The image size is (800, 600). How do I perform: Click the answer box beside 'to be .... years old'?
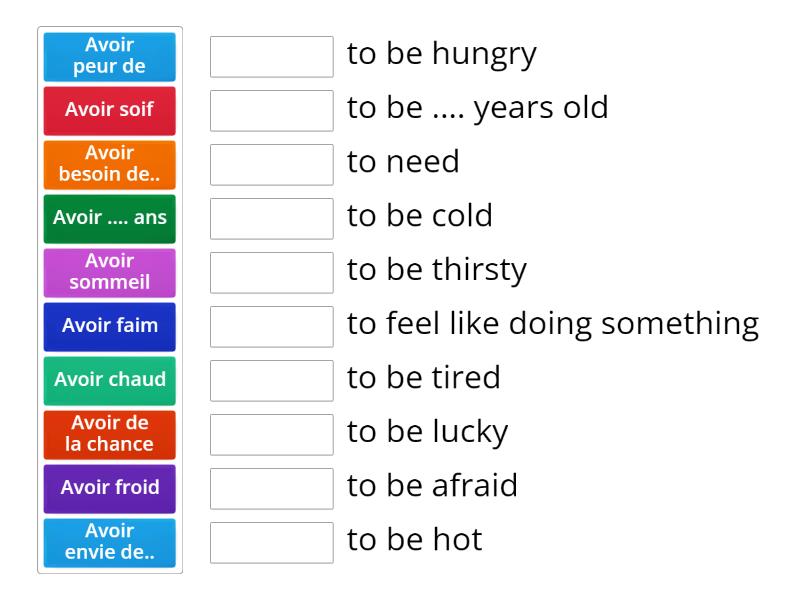pos(271,111)
